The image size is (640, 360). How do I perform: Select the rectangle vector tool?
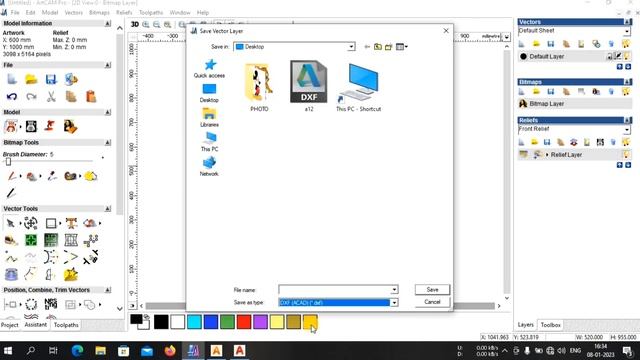(51, 223)
